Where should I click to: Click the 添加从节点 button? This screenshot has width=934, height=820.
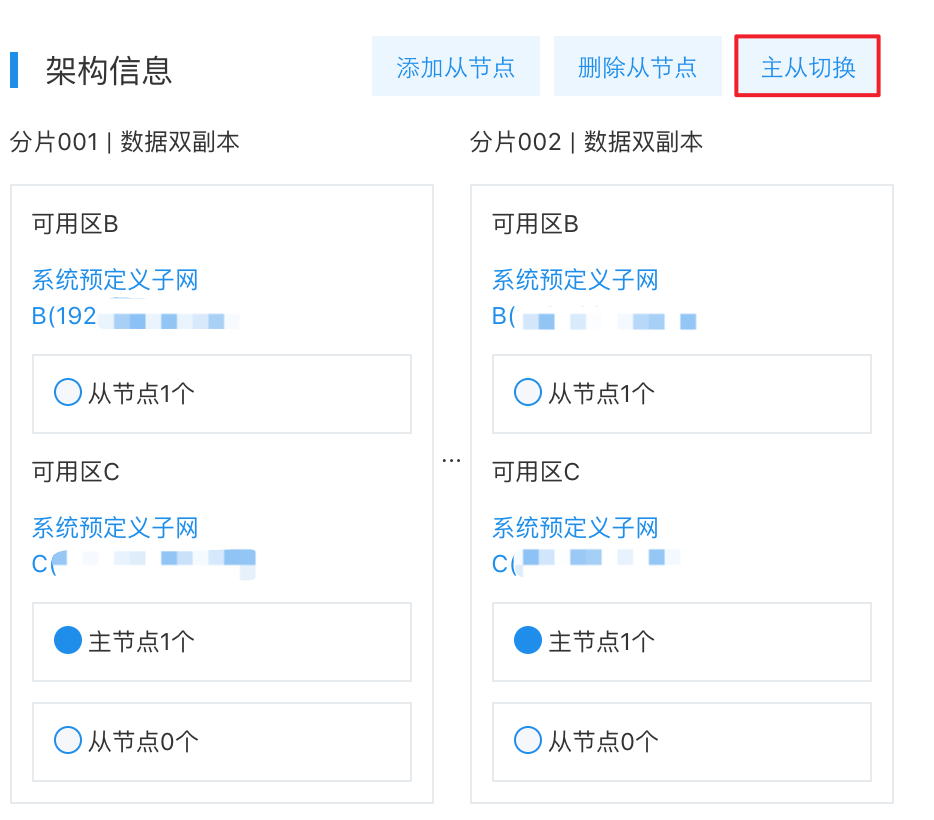click(x=456, y=66)
